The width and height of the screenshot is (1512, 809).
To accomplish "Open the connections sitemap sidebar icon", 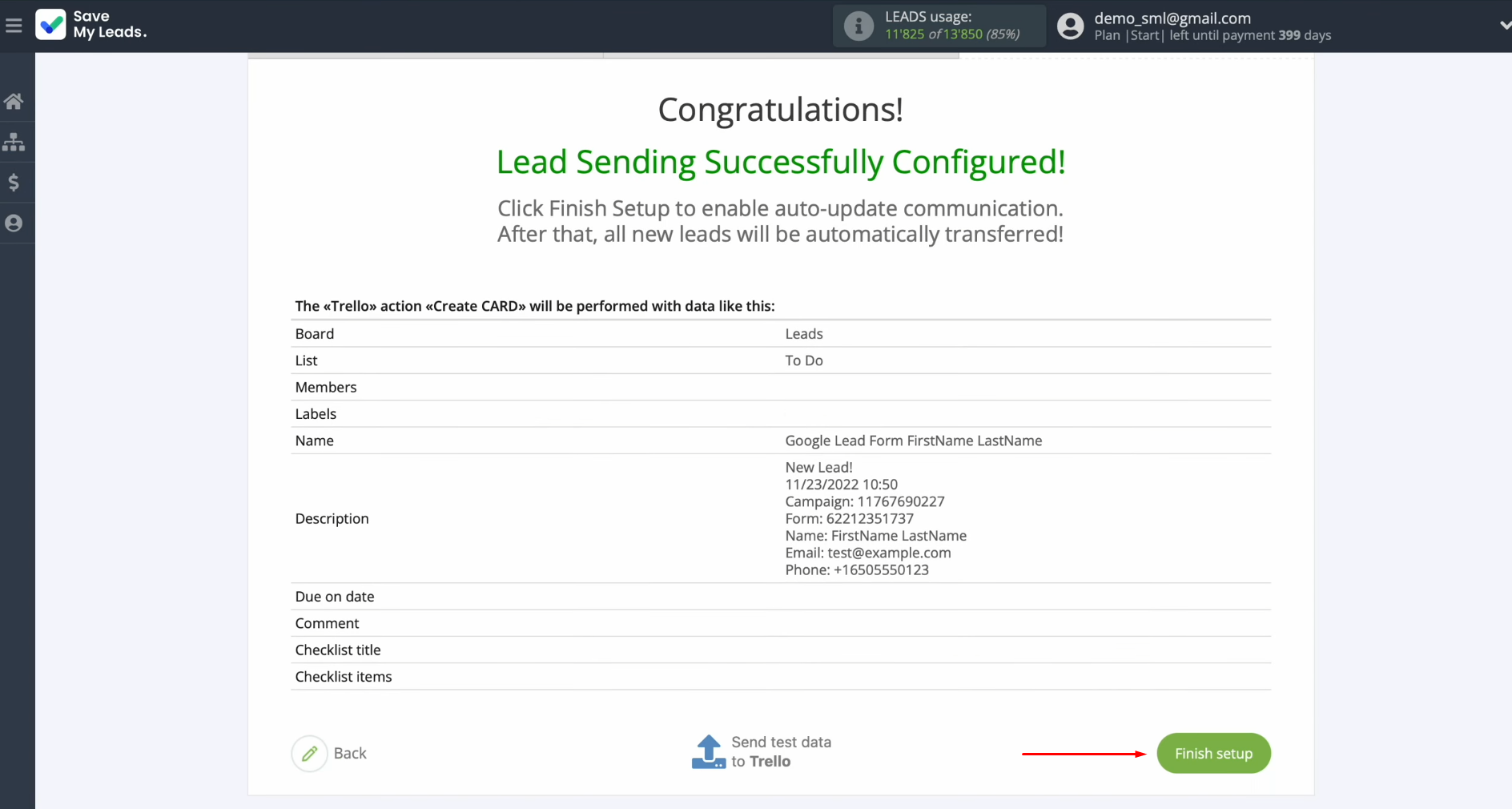I will tap(14, 143).
